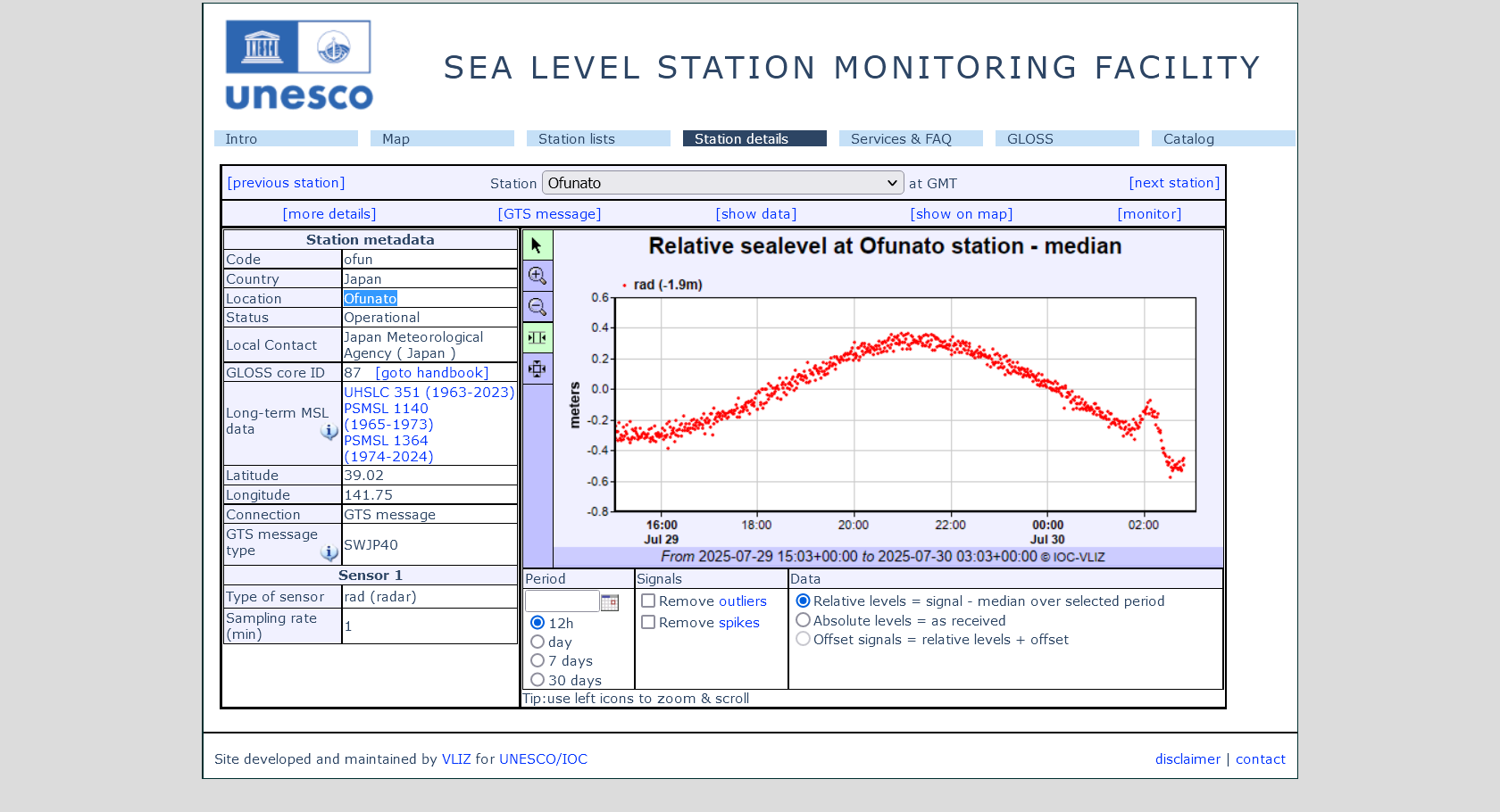Activate the zoom out magnifier tool
Screen dimensions: 1500x812
point(537,307)
